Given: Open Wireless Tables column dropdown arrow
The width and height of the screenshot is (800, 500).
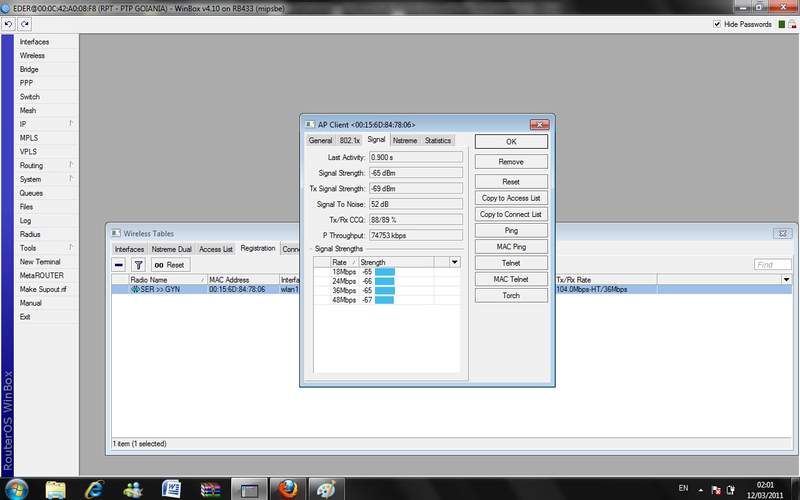Looking at the screenshot, I should [x=786, y=280].
